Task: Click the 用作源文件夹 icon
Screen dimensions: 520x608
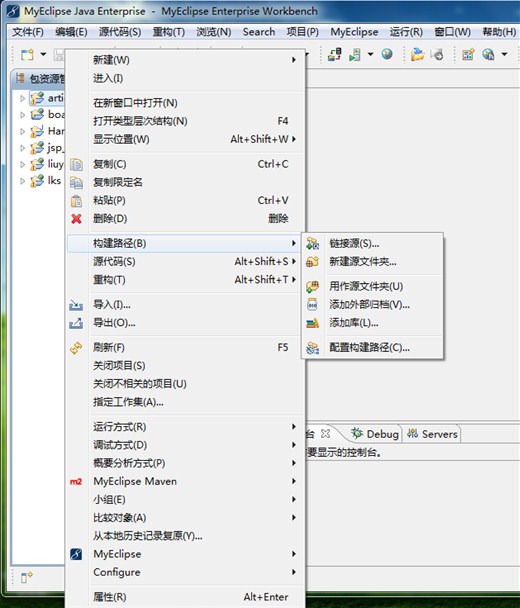Action: [313, 287]
